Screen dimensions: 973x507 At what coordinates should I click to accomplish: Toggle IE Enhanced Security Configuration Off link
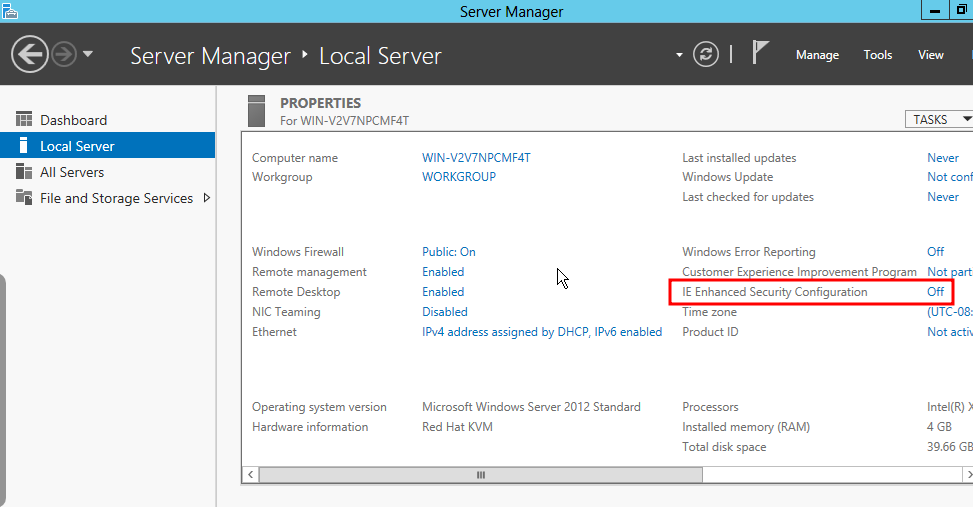[935, 292]
